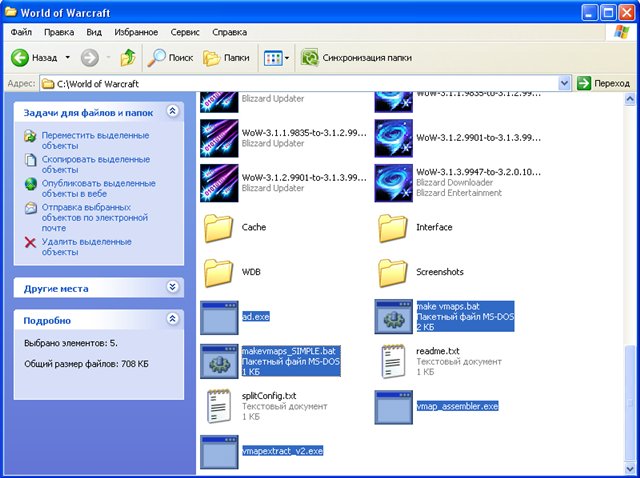Select the ad.exe file icon
Image resolution: width=640 pixels, height=478 pixels.
click(x=219, y=318)
